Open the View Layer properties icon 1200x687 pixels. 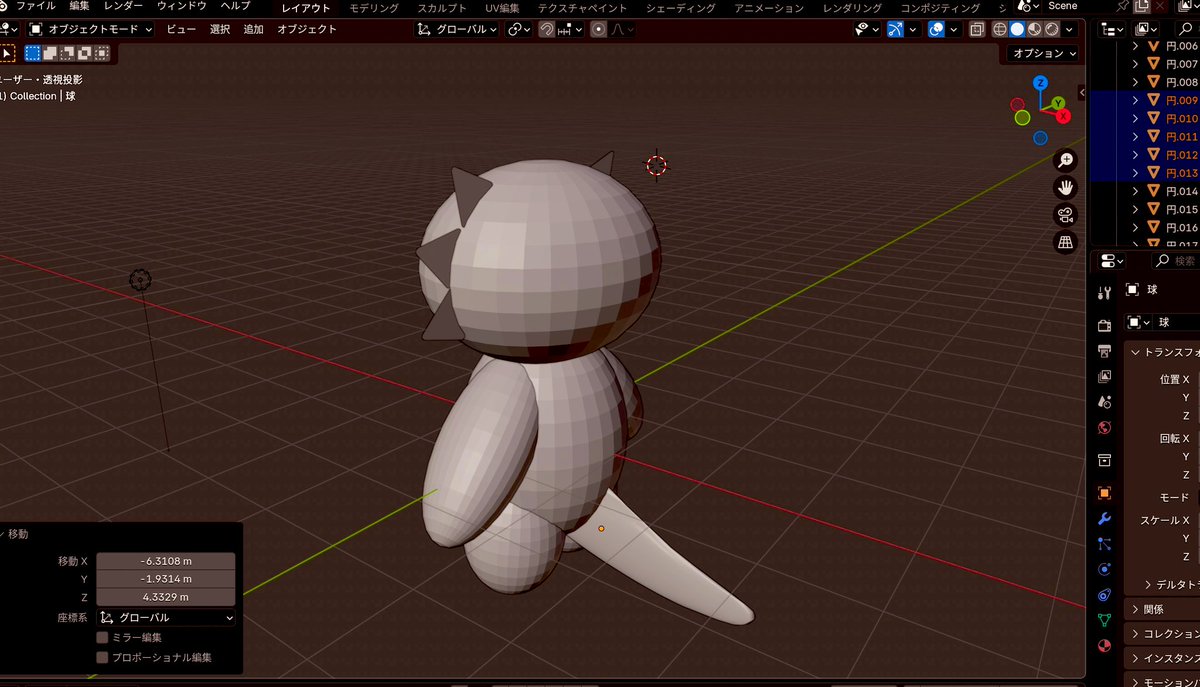(1104, 377)
